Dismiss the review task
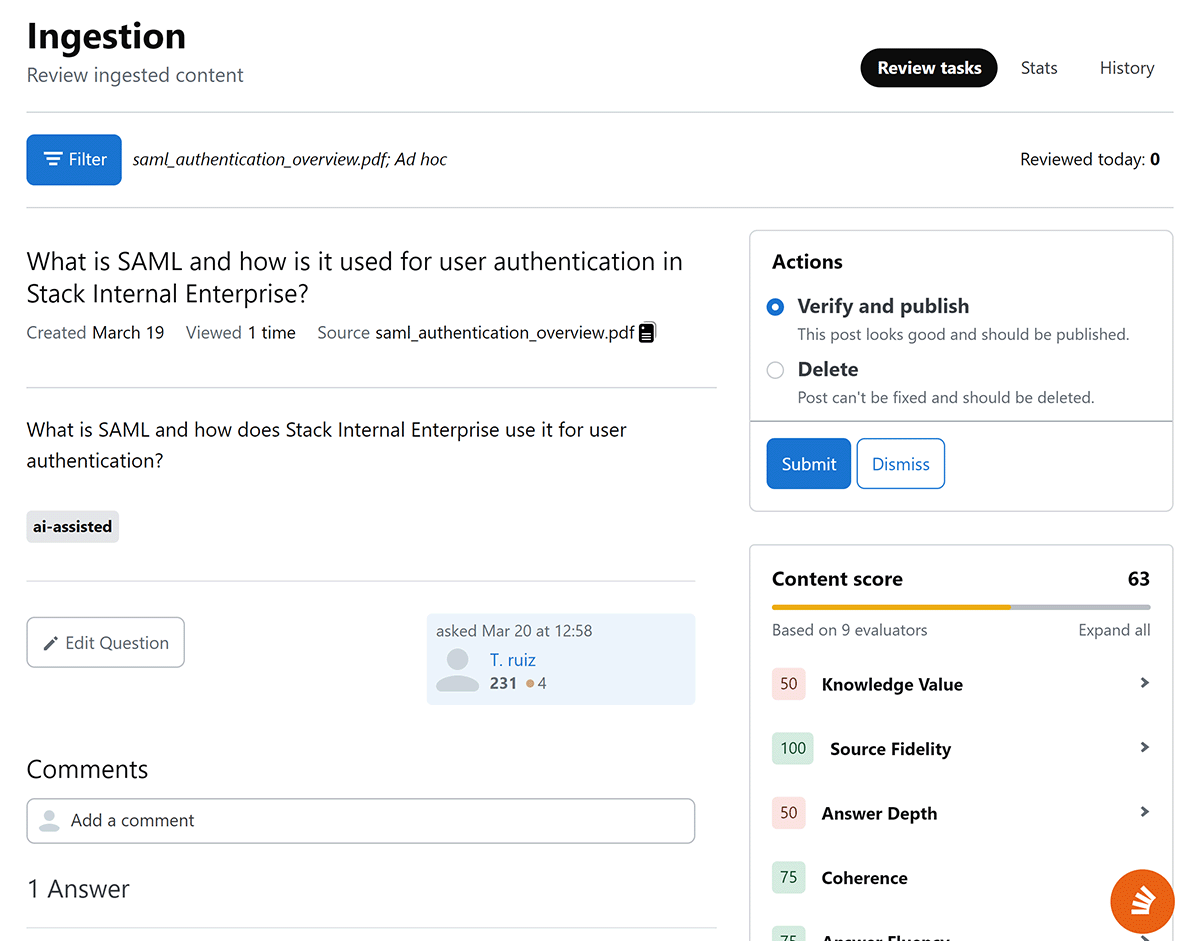Screen dimensions: 1200x941 click(x=900, y=464)
